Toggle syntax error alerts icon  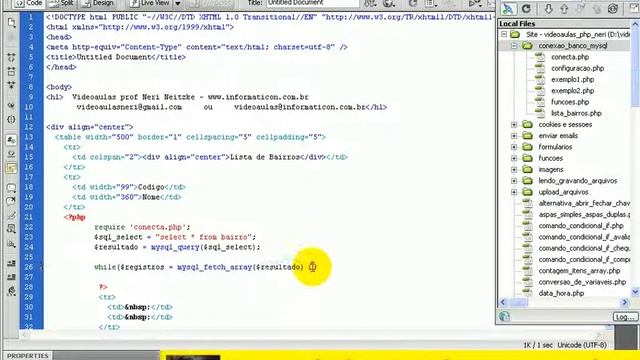11,168
